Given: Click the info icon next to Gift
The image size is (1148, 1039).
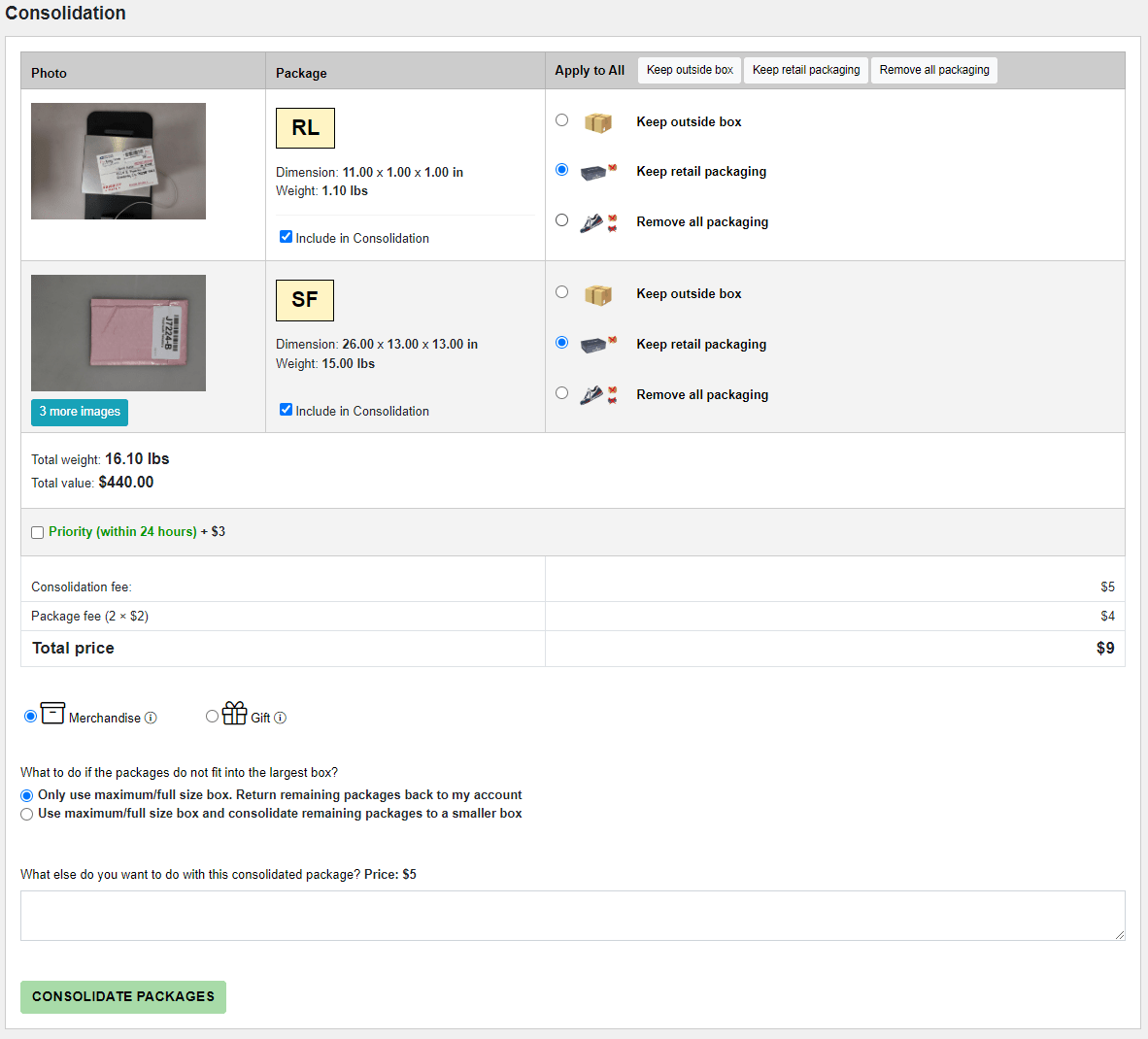Looking at the screenshot, I should pyautogui.click(x=280, y=718).
